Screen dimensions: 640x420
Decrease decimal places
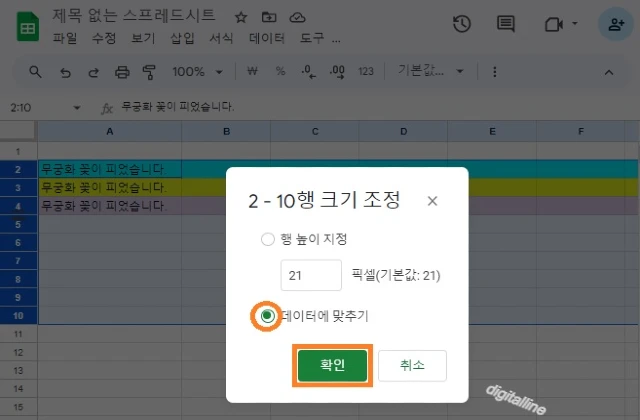tap(308, 72)
